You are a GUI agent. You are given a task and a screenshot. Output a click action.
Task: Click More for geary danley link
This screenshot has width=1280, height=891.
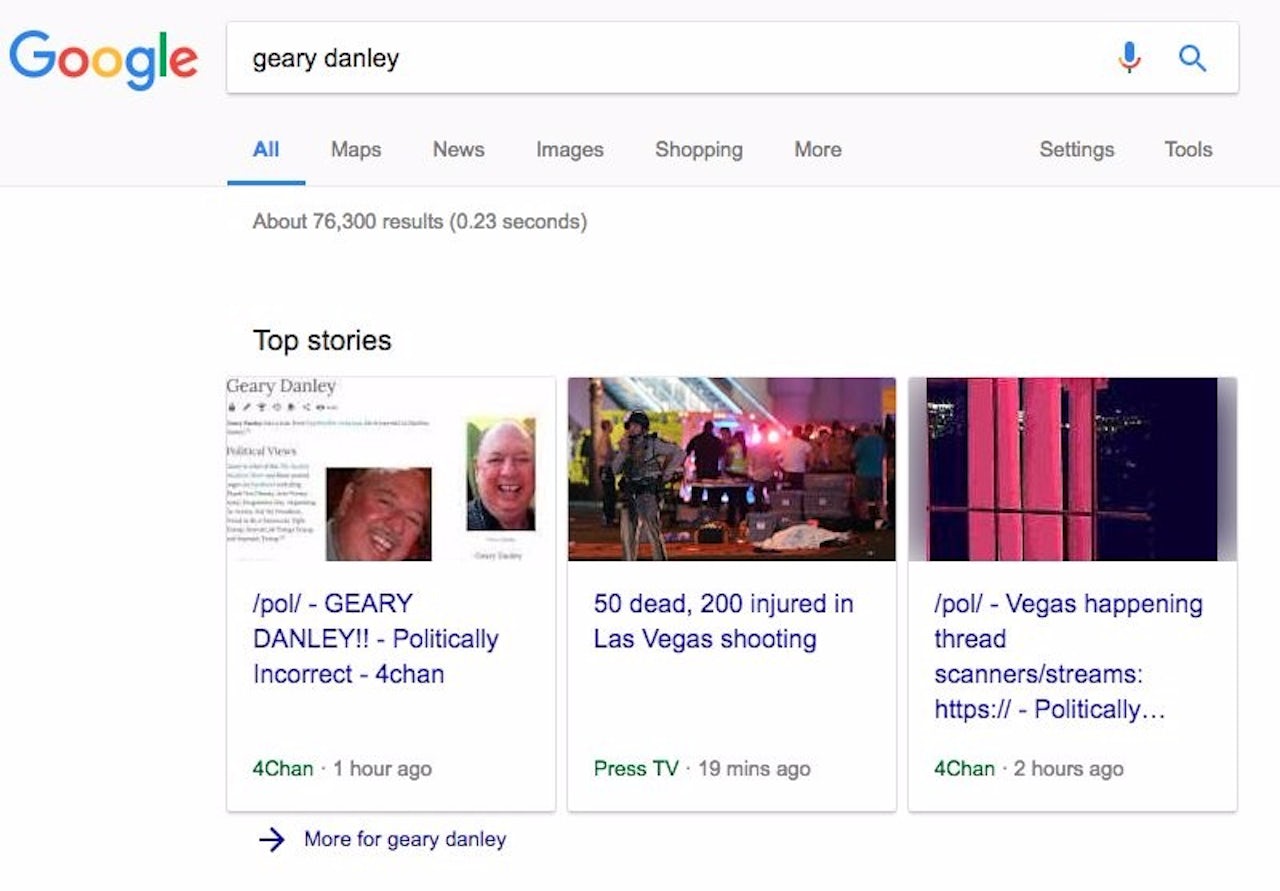[404, 840]
